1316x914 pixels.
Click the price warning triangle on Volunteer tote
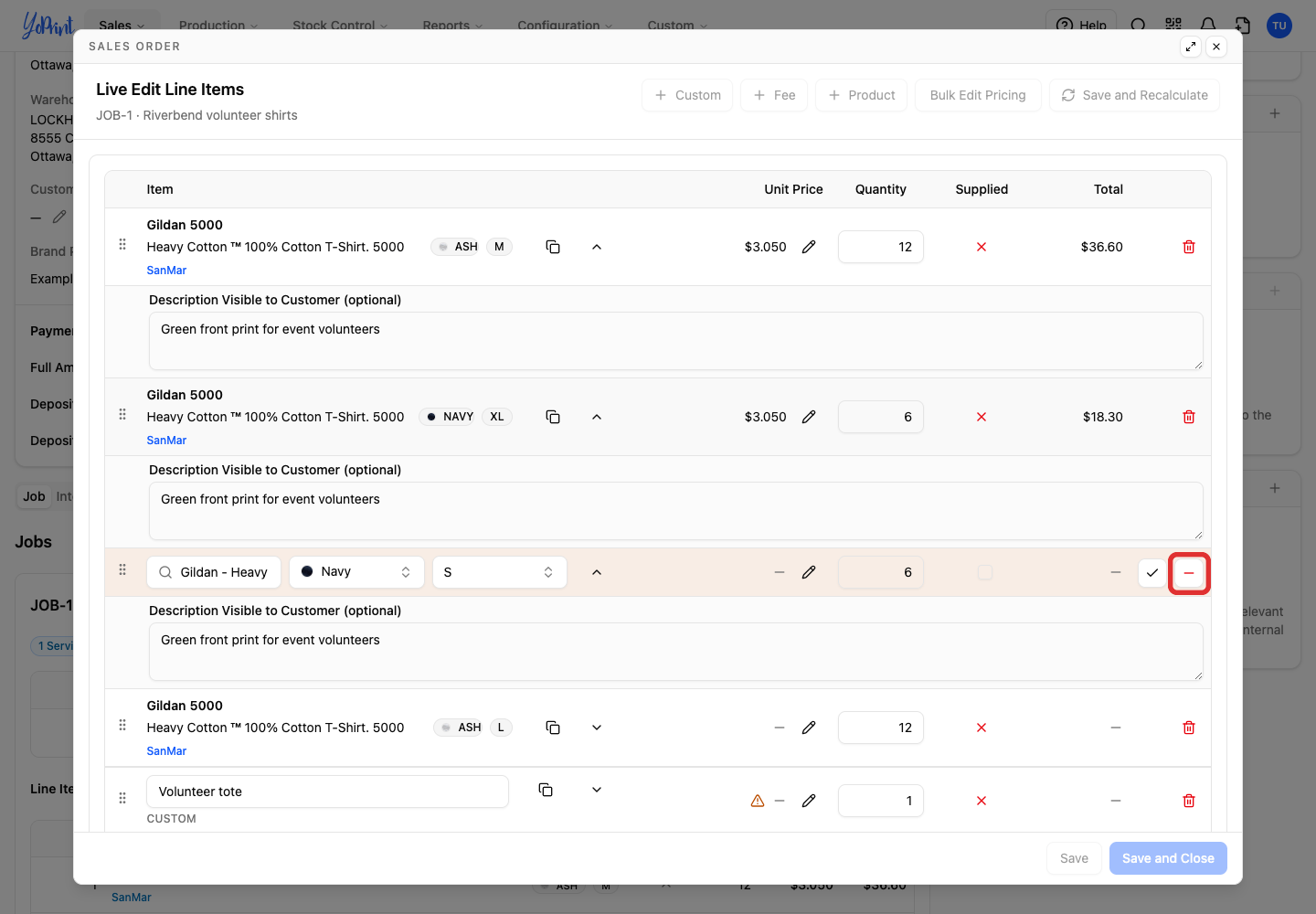(x=758, y=801)
